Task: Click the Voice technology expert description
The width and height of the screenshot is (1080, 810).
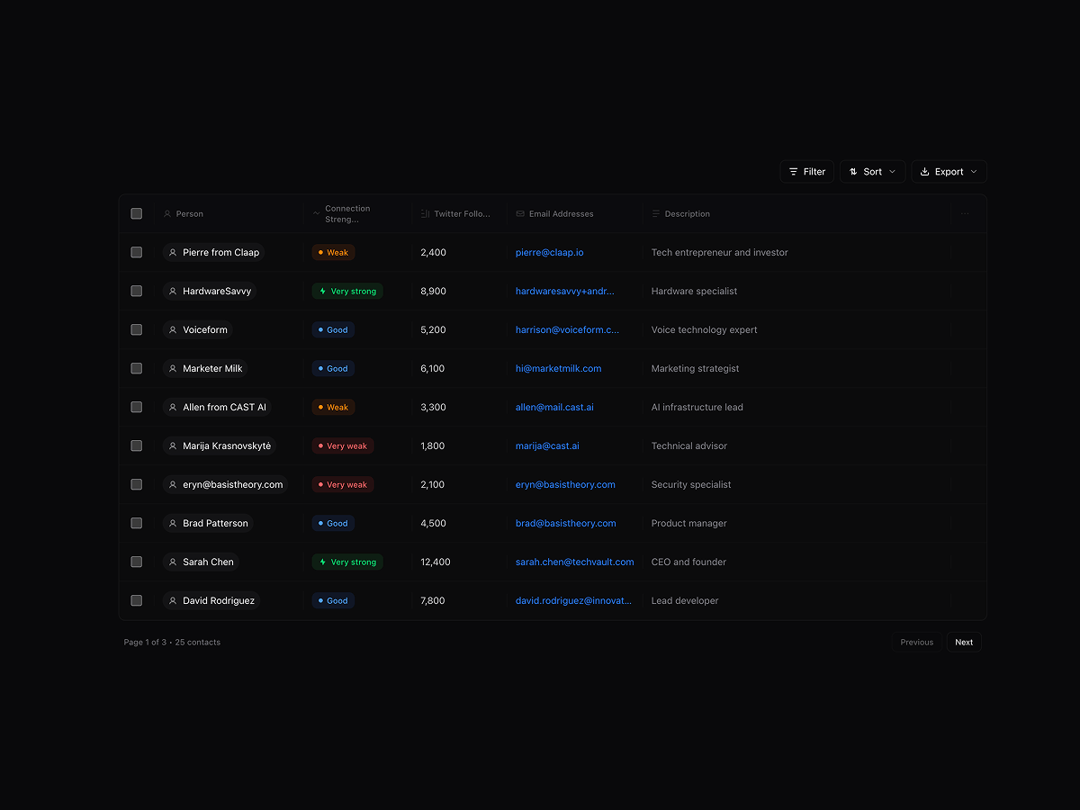Action: click(x=704, y=330)
